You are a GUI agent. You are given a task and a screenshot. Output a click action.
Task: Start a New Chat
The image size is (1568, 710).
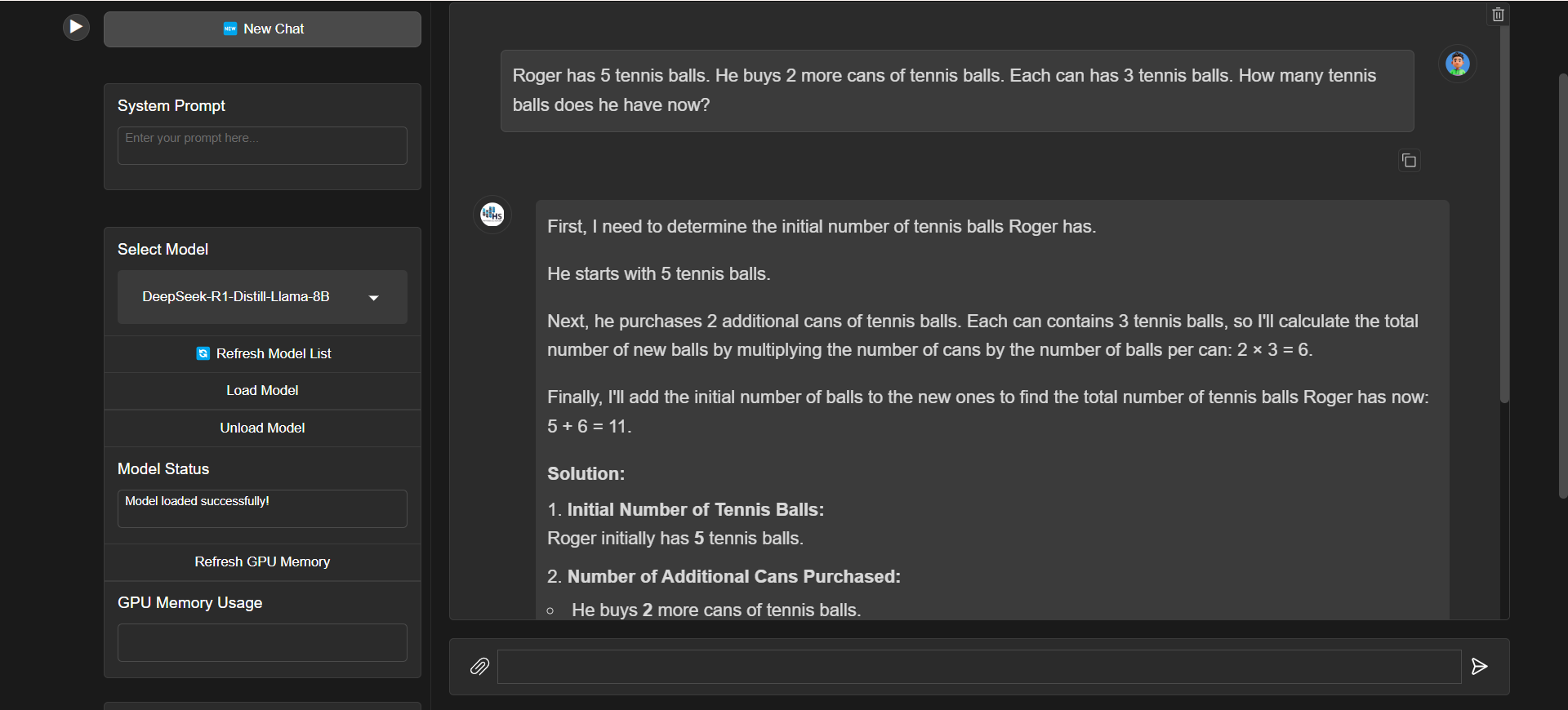point(261,29)
